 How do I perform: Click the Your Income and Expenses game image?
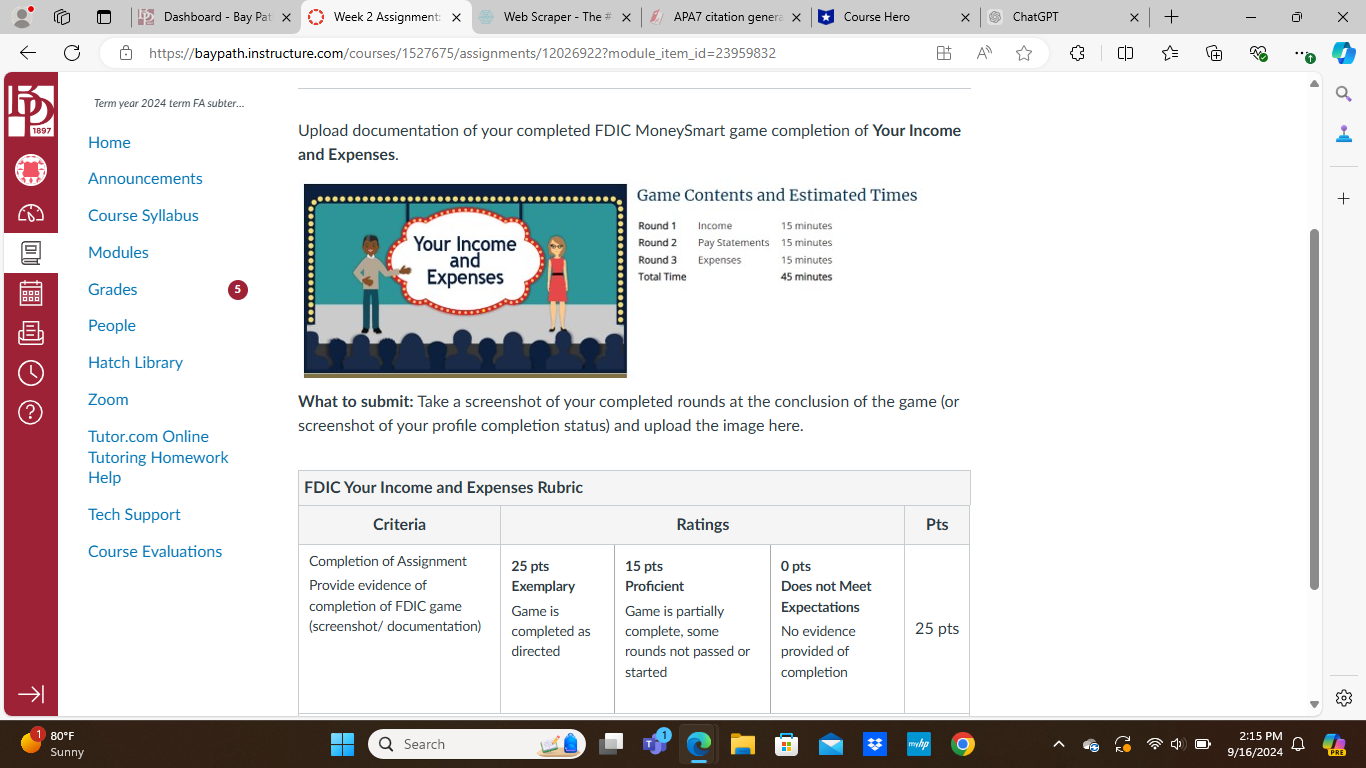[x=465, y=280]
